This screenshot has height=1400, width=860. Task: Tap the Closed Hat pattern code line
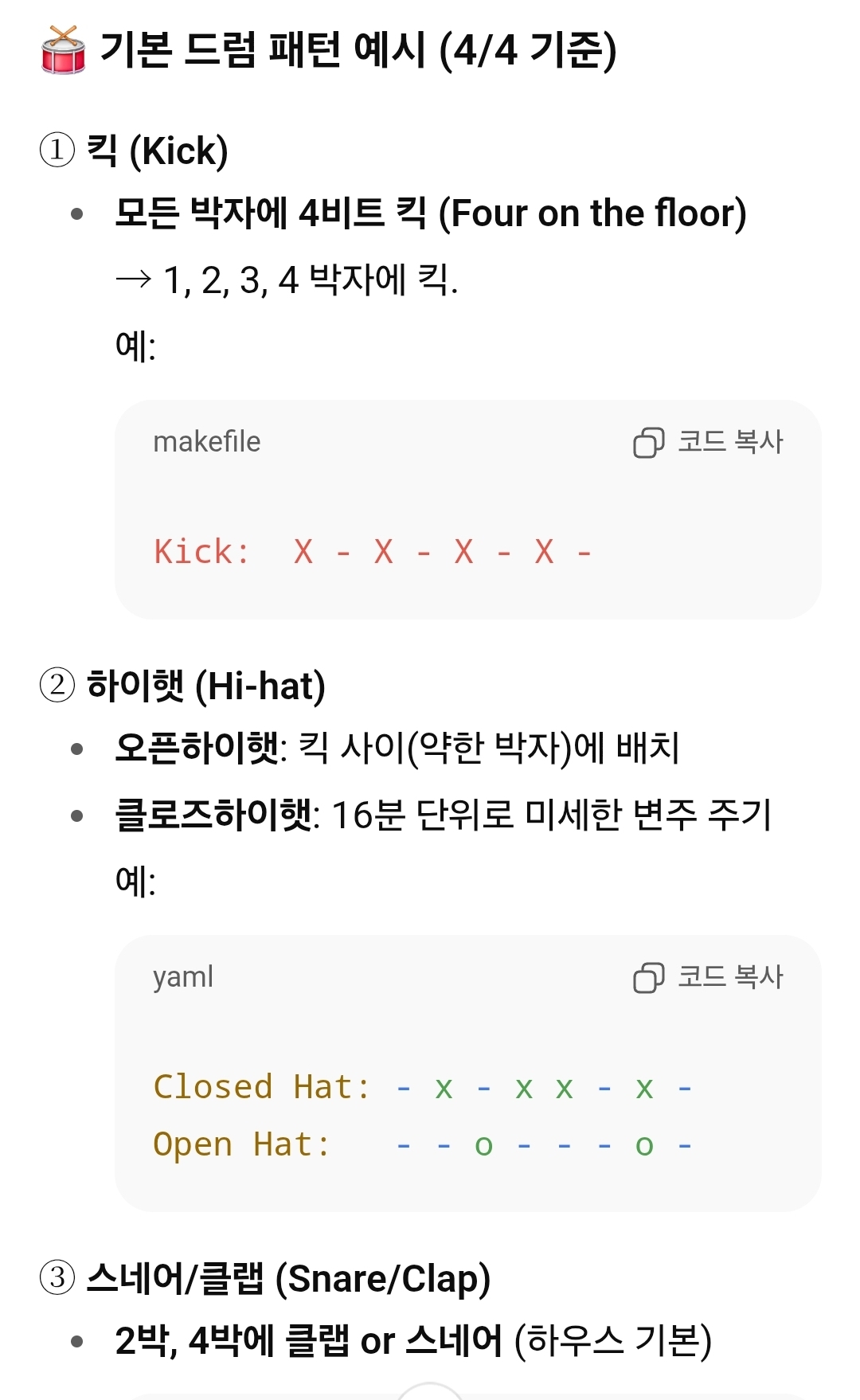point(422,1087)
